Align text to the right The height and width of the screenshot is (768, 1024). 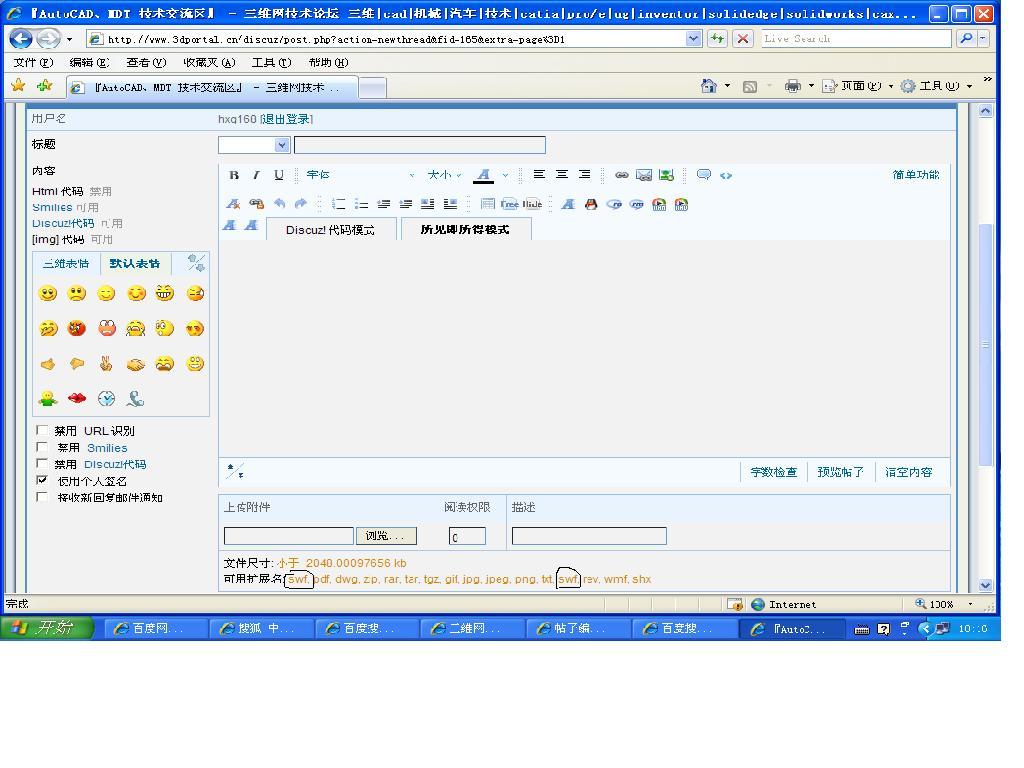pos(584,174)
